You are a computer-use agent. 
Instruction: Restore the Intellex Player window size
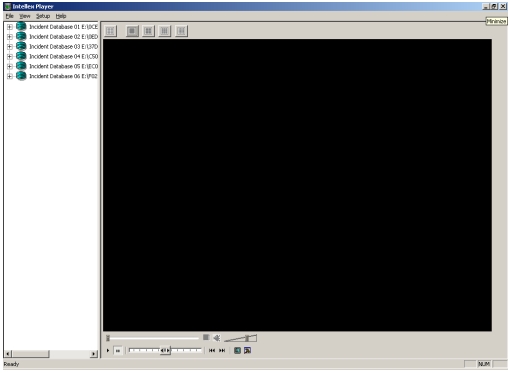494,6
